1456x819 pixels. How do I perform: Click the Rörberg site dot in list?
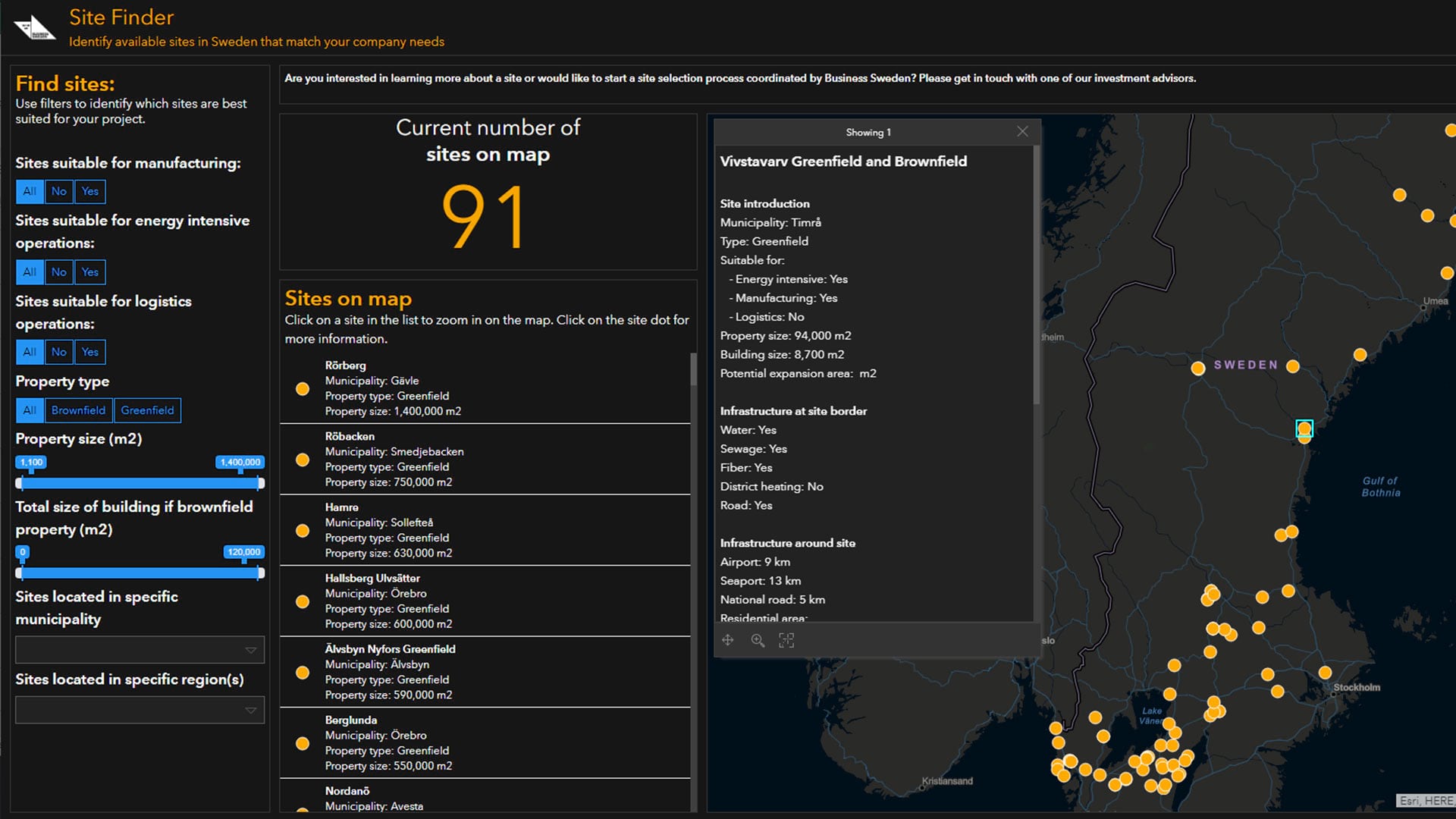click(x=303, y=389)
